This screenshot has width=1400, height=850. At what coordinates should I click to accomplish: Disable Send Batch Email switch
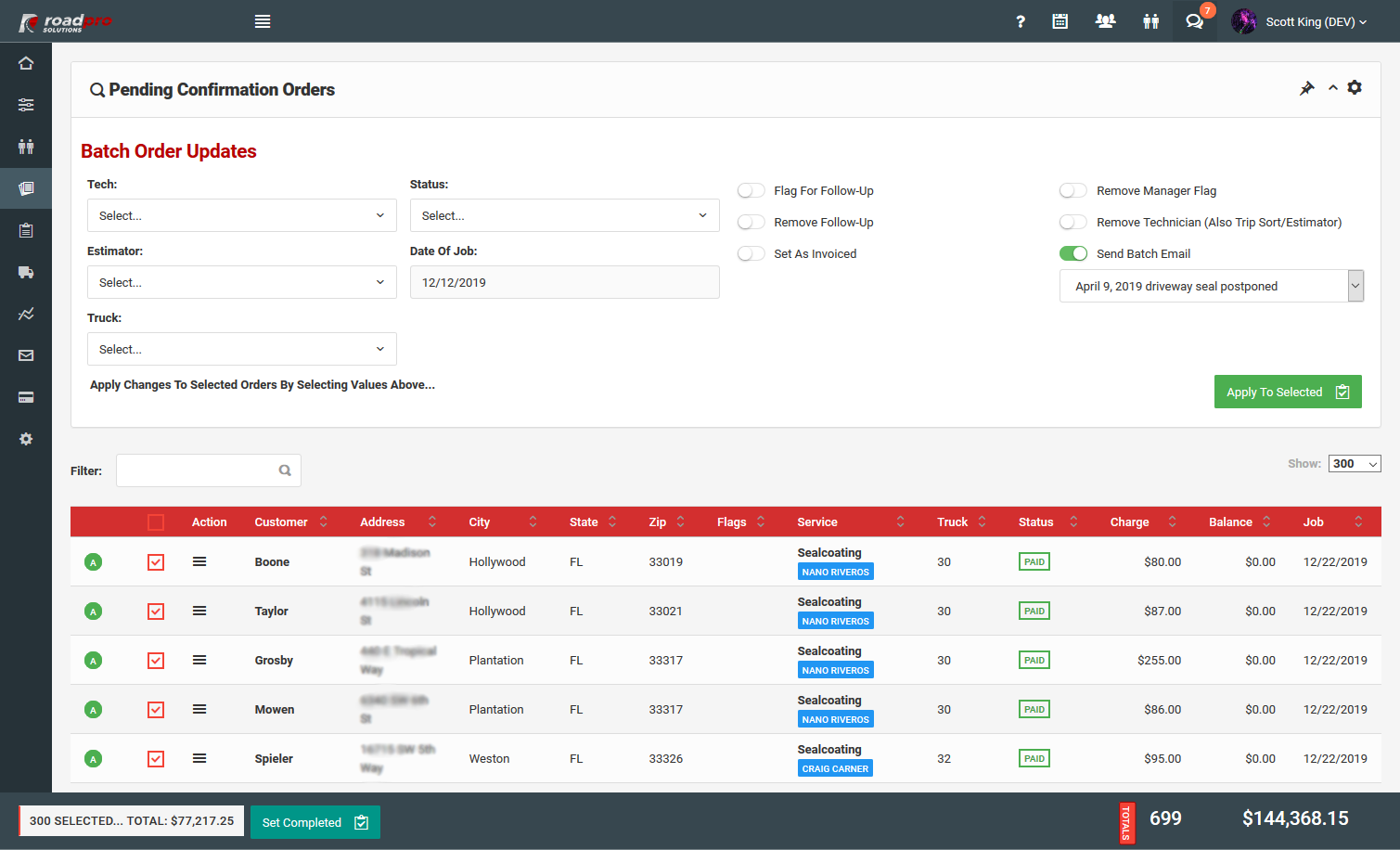(1073, 253)
